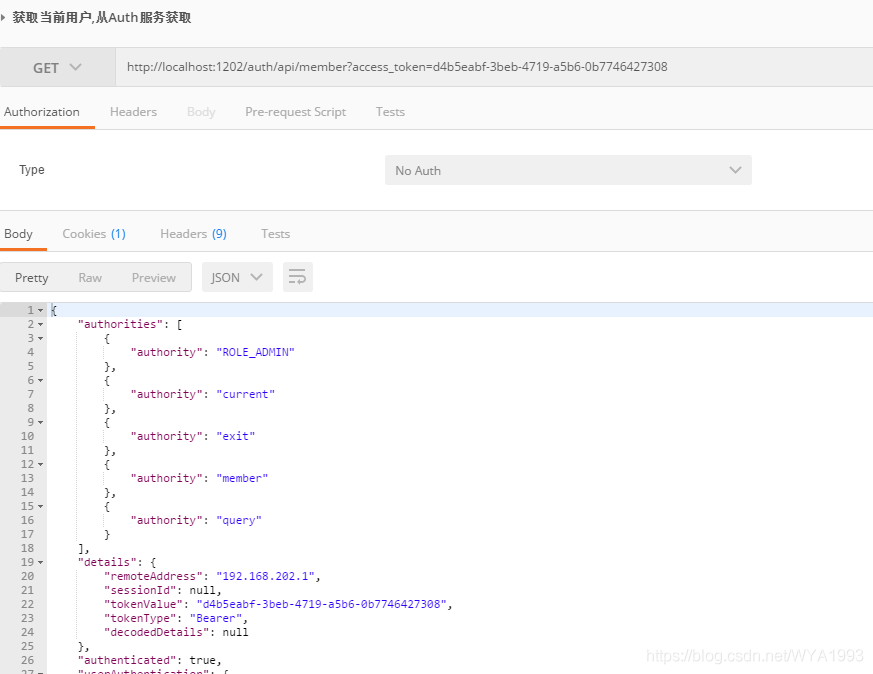The height and width of the screenshot is (674, 873).
Task: Click the "ROLE_ADMIN" value text
Action: click(x=255, y=352)
